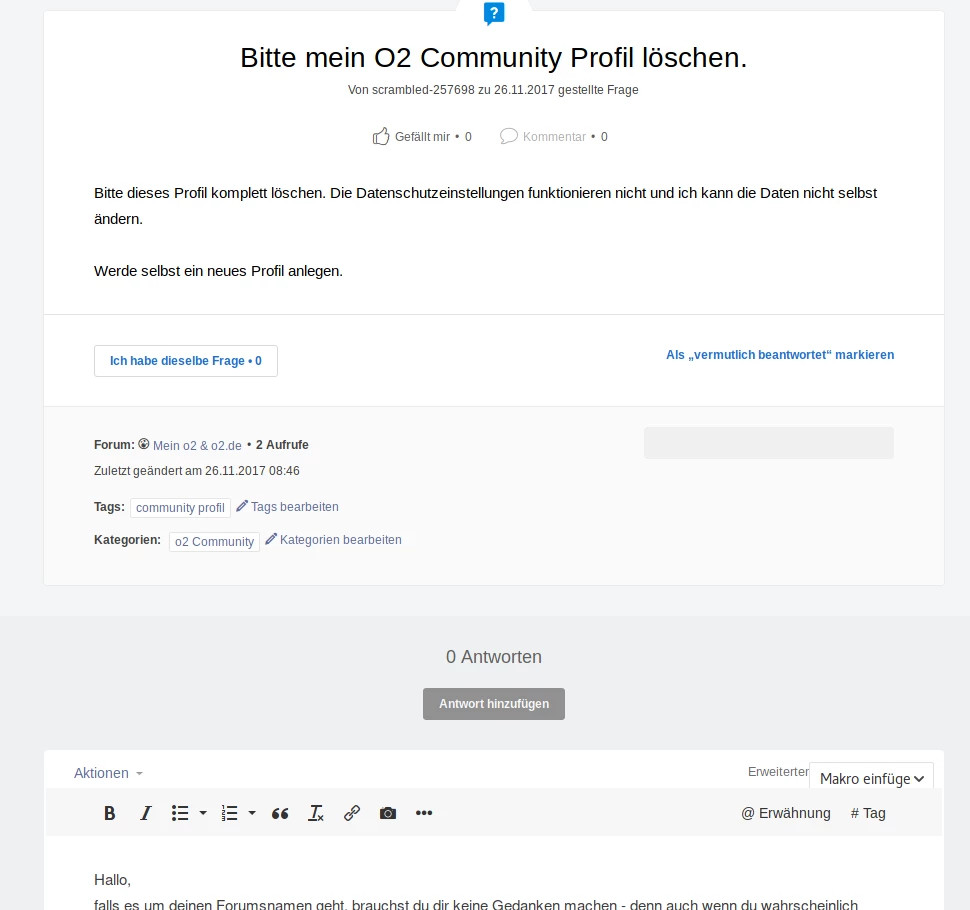Insert a blockquote with the quote icon
The width and height of the screenshot is (970, 910).
coord(280,813)
